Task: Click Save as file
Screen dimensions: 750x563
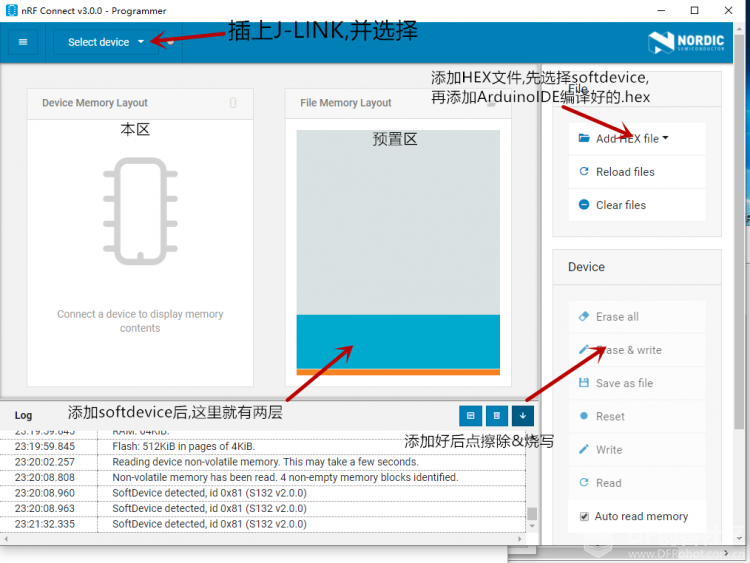Action: 637,383
